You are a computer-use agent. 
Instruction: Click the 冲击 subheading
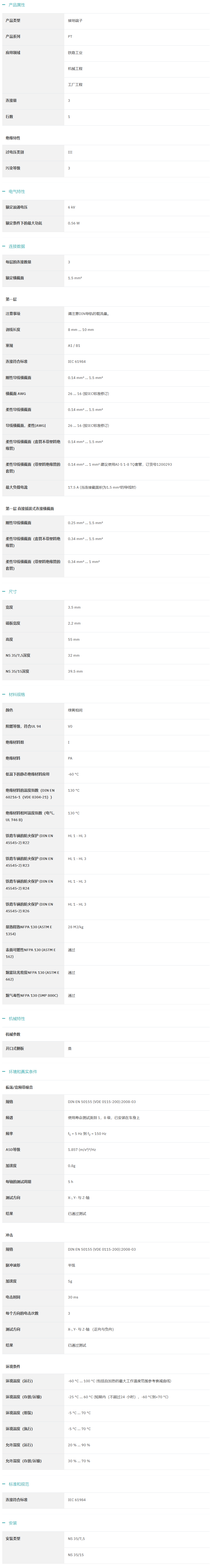tap(9, 1235)
